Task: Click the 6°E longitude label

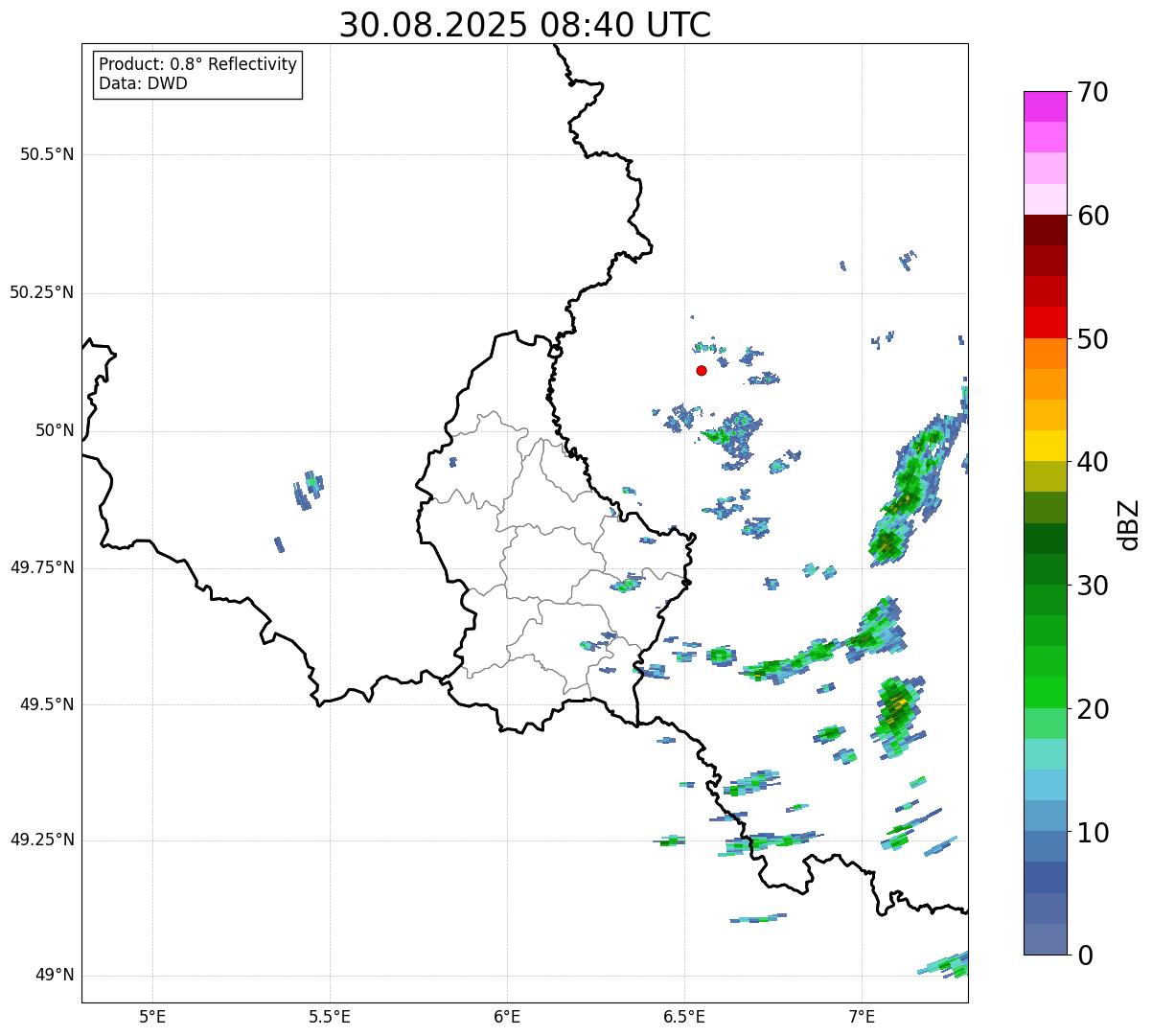Action: click(x=507, y=1016)
